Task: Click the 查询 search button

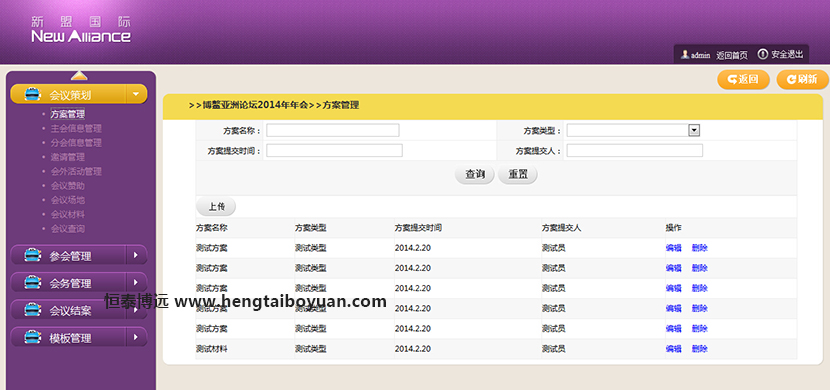Action: tap(475, 175)
